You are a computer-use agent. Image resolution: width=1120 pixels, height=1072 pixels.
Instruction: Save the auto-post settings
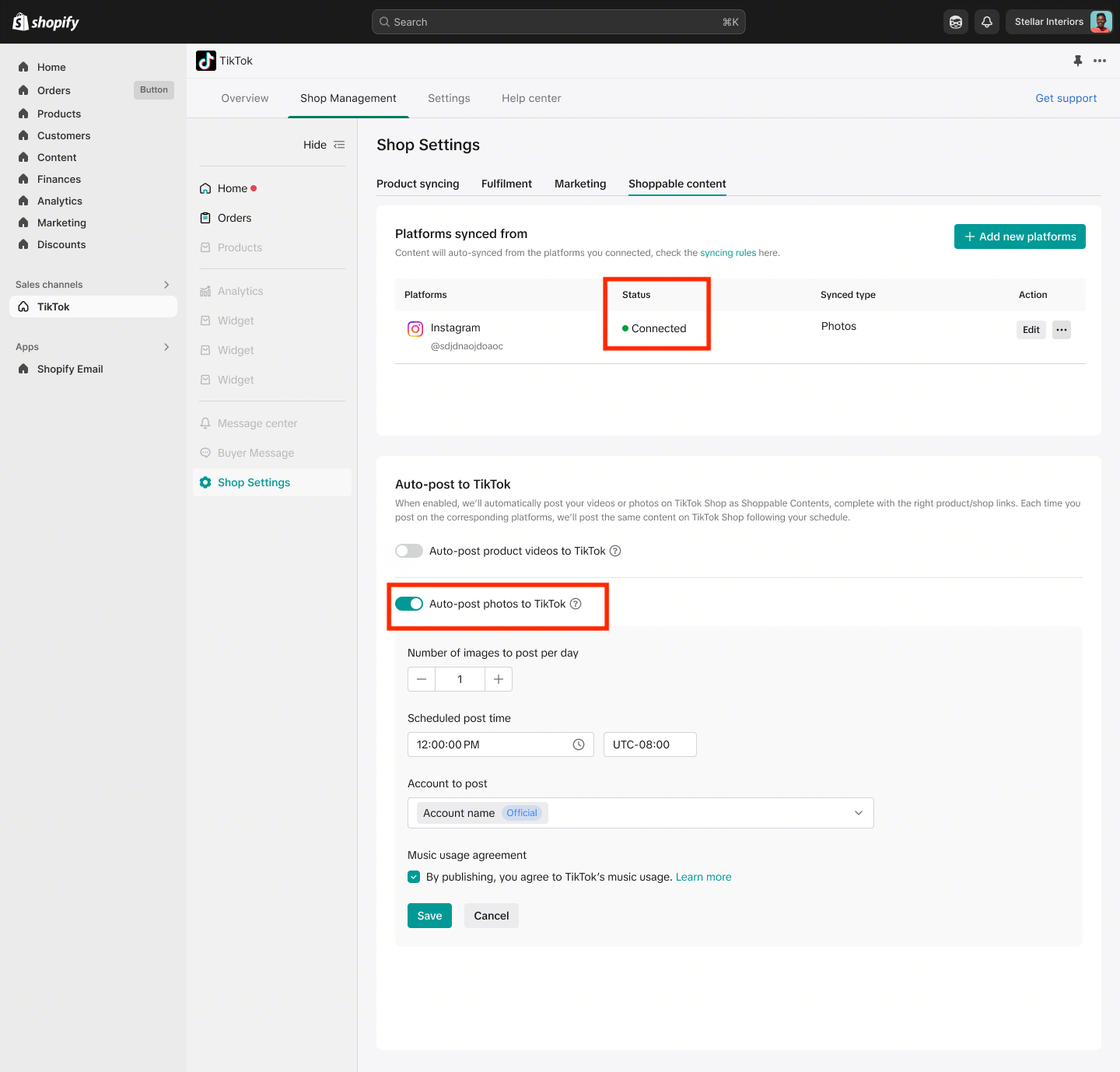(429, 916)
